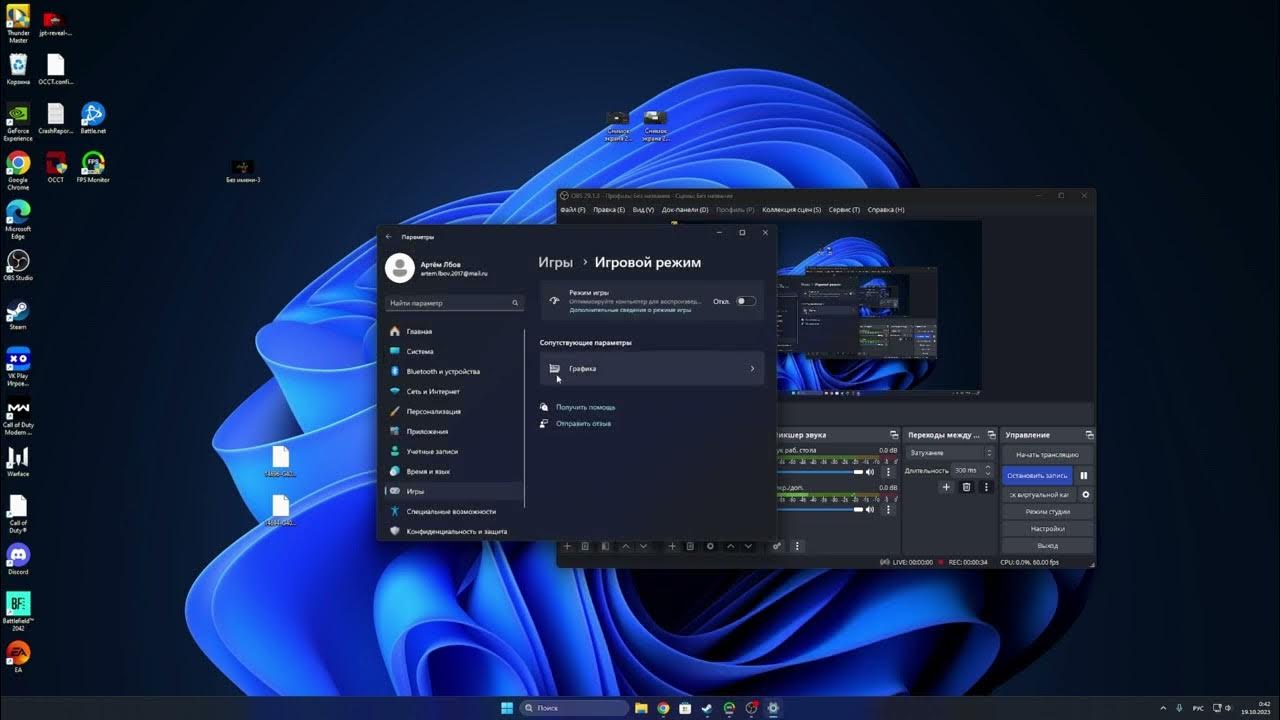Viewport: 1280px width, 720px height.
Task: Go back with the Settings back arrow
Action: [x=389, y=237]
